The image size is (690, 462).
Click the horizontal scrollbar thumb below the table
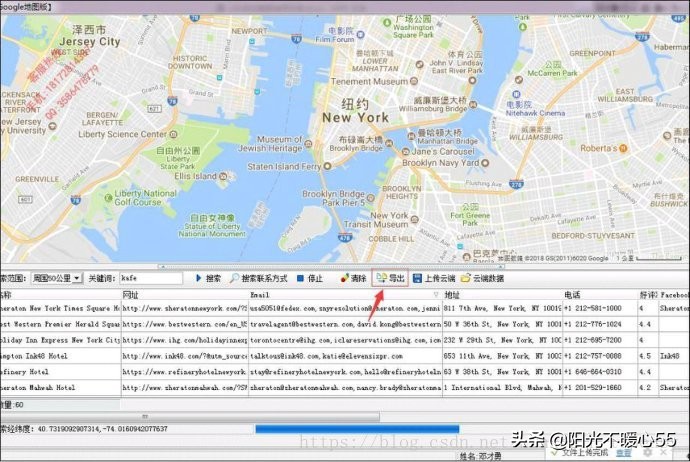coord(189,416)
